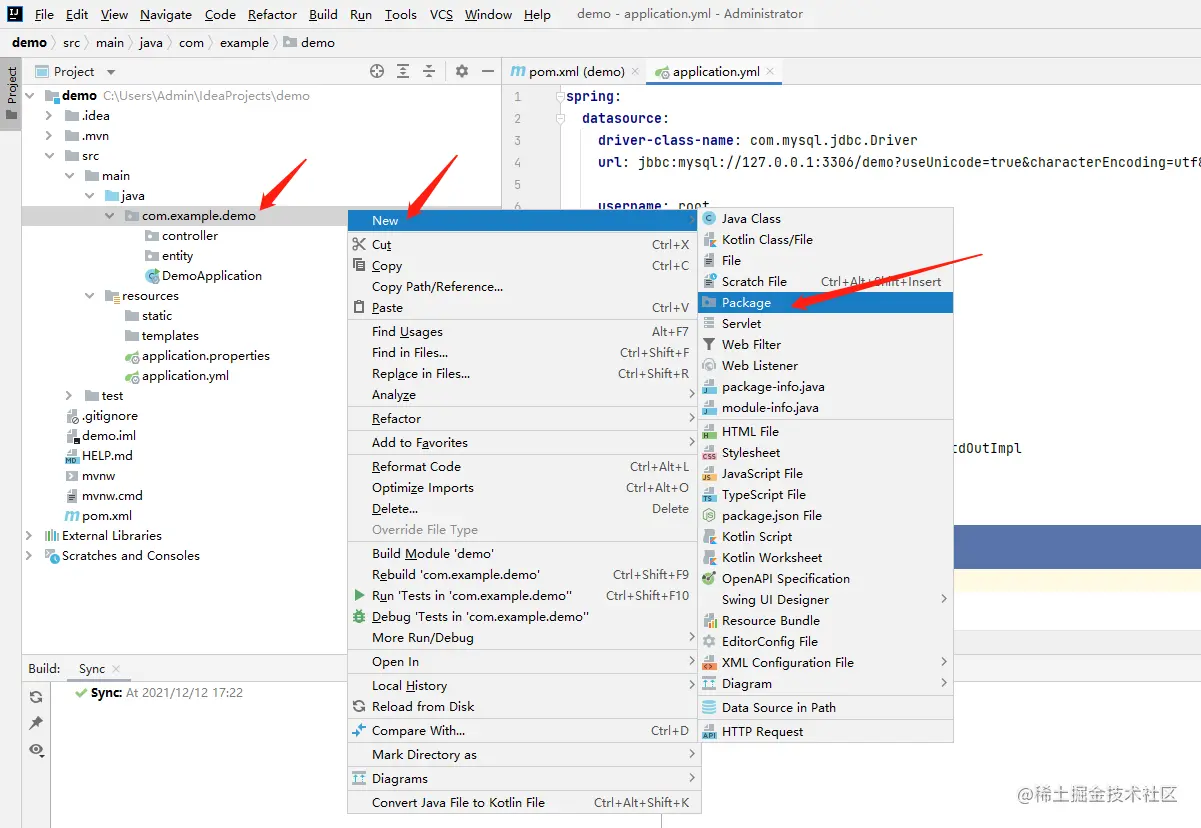Viewport: 1201px width, 828px height.
Task: Expand the .idea folder
Action: coord(49,116)
